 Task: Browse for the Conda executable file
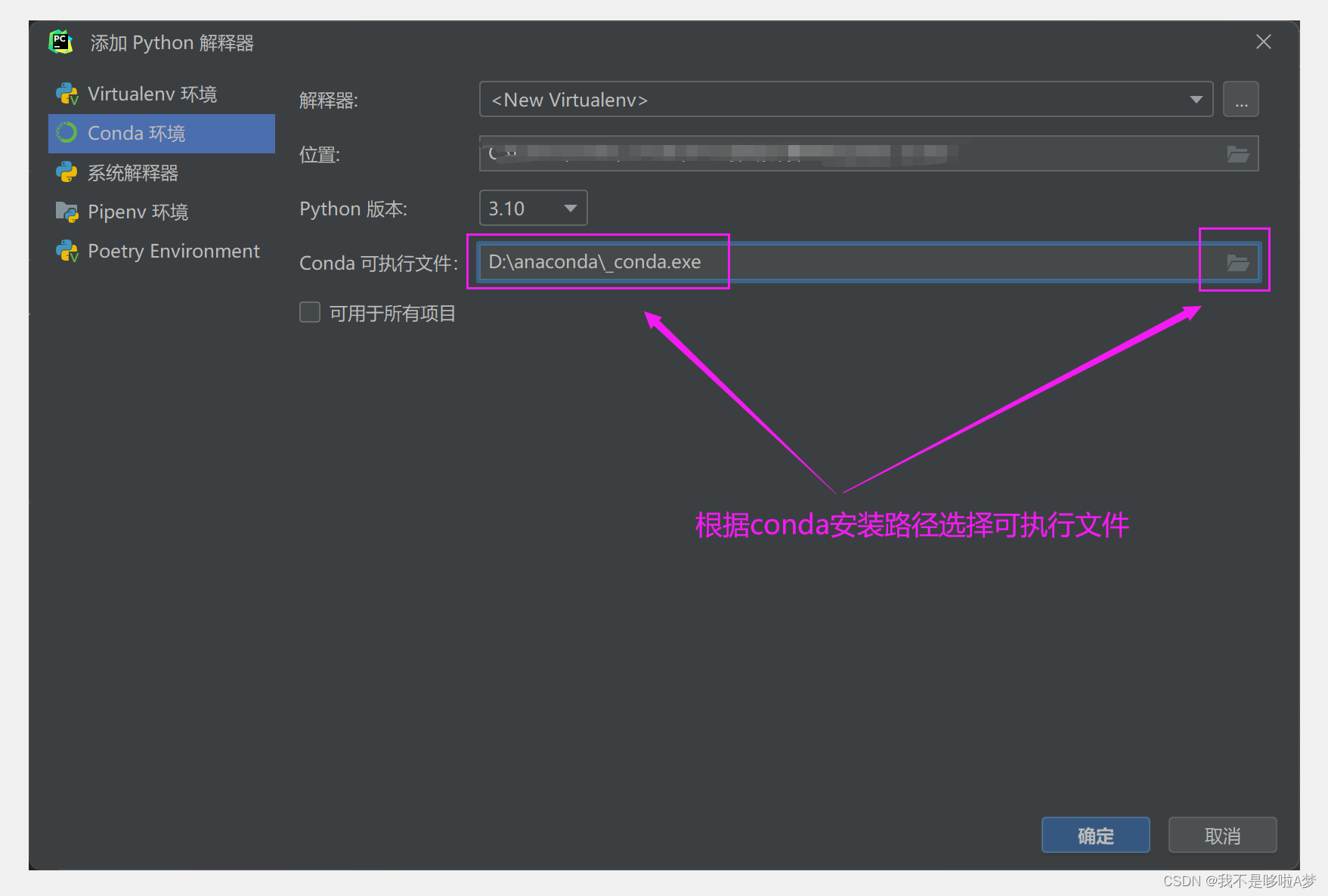point(1237,262)
